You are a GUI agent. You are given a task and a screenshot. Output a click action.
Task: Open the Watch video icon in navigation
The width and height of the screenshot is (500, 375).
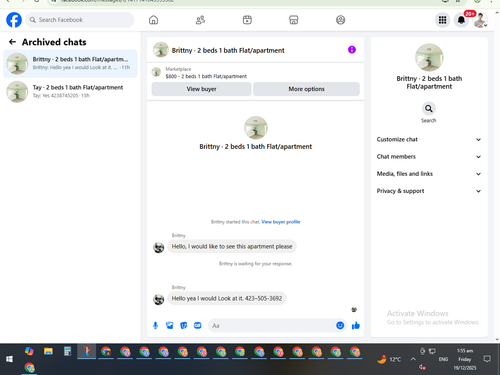click(x=247, y=20)
